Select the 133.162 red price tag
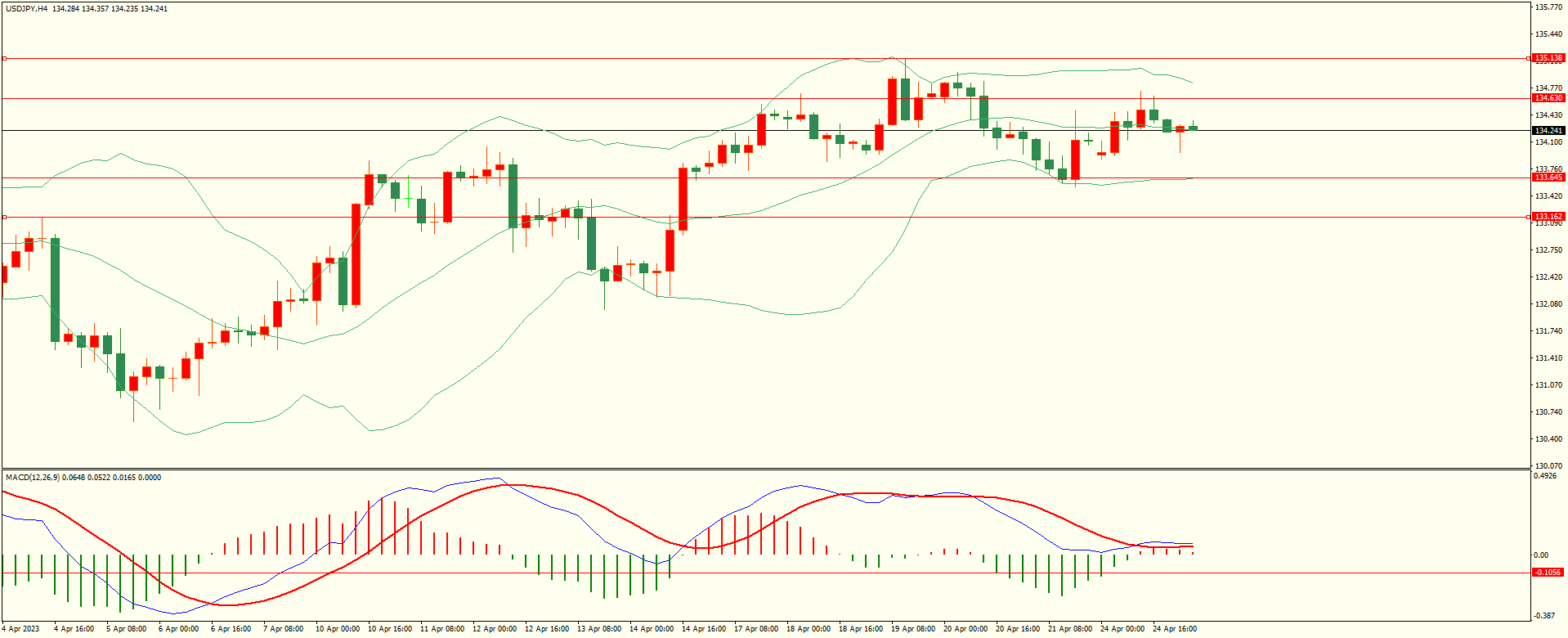The image size is (1568, 638). coord(1548,217)
